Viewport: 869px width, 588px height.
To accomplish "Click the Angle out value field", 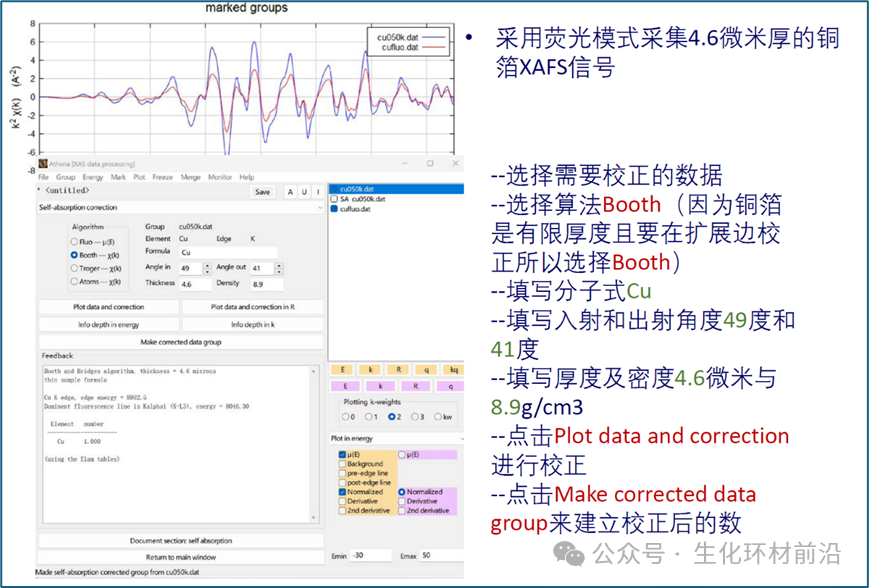I will pyautogui.click(x=263, y=268).
